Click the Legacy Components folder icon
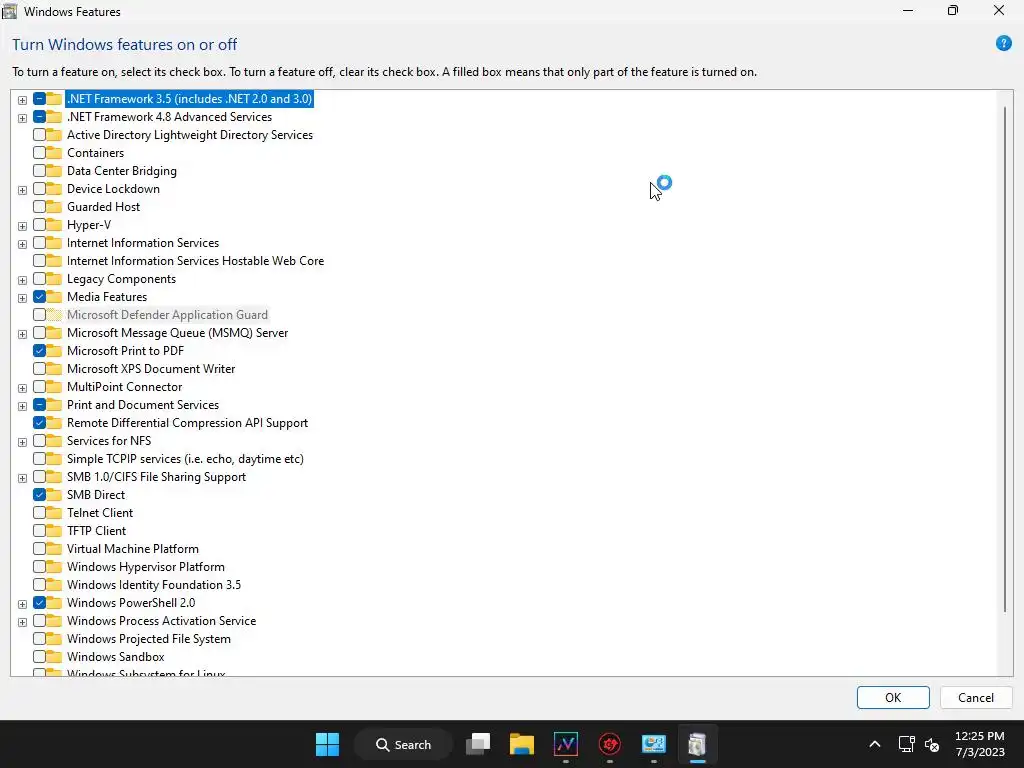The image size is (1024, 768). [54, 279]
